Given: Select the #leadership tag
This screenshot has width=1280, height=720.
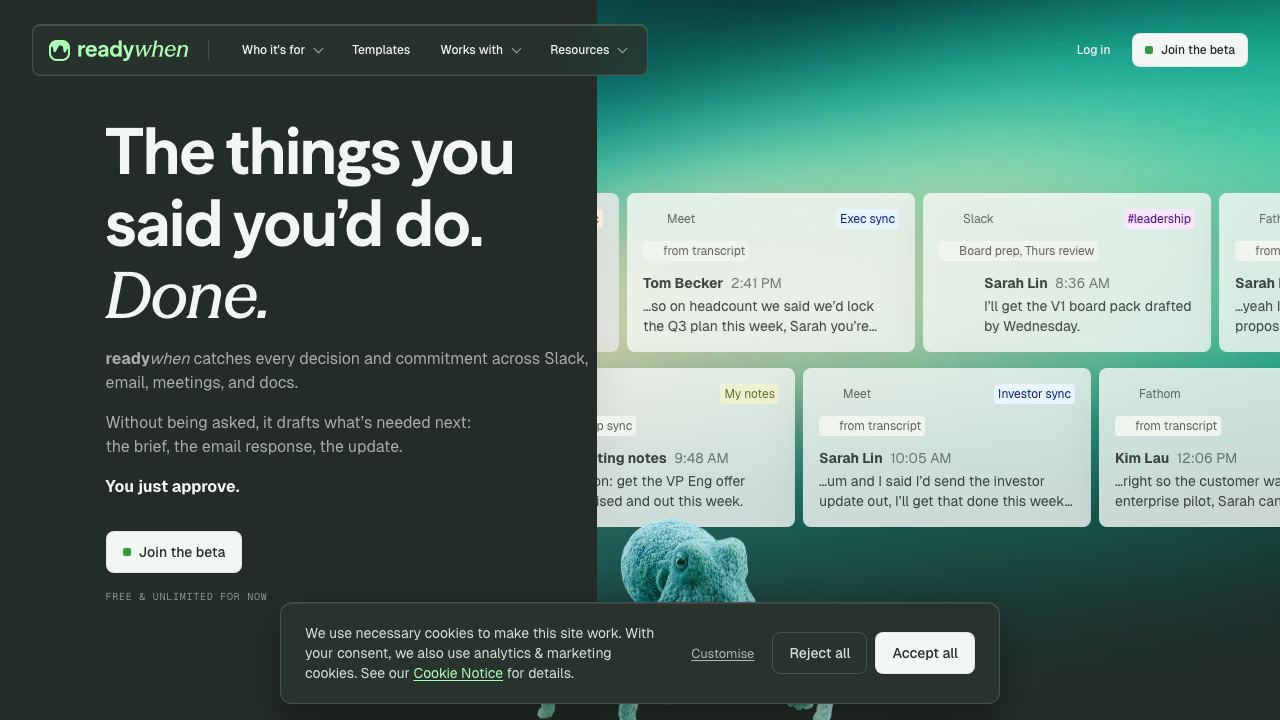Looking at the screenshot, I should [1159, 219].
